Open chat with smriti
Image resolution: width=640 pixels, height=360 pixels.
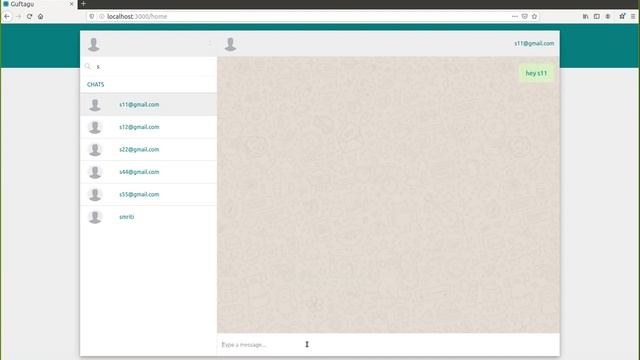click(149, 217)
